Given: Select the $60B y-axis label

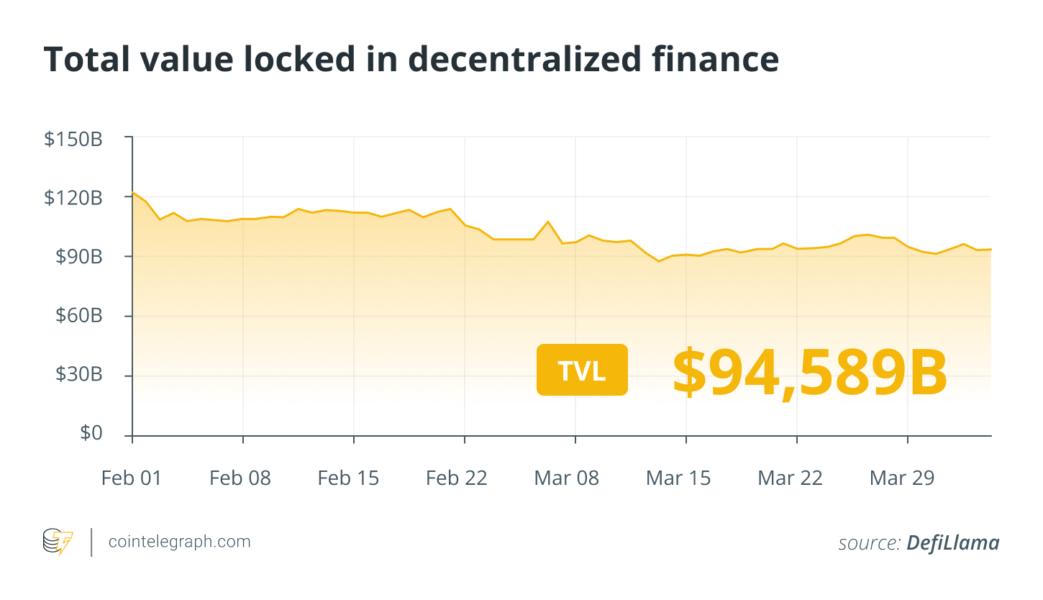Looking at the screenshot, I should pos(78,316).
